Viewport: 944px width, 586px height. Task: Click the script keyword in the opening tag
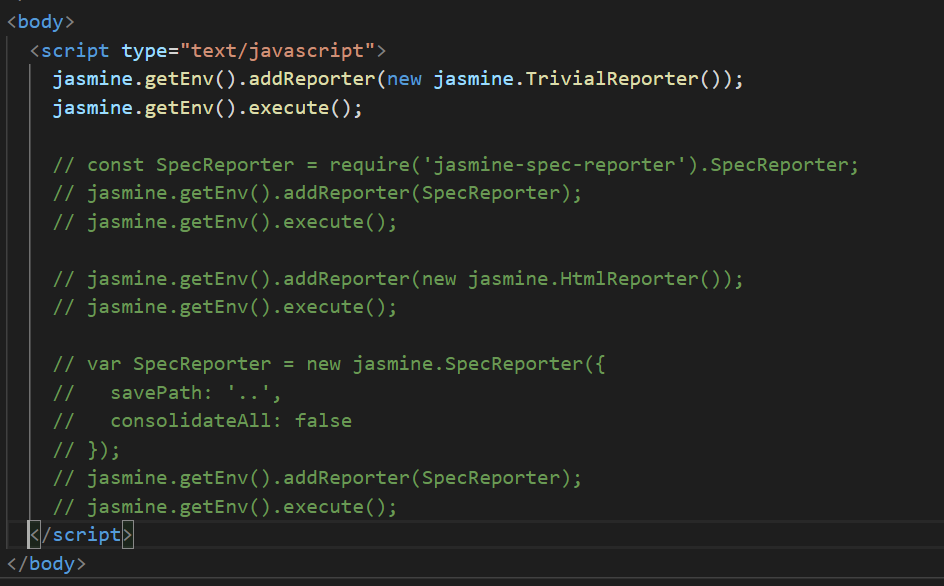click(x=75, y=51)
